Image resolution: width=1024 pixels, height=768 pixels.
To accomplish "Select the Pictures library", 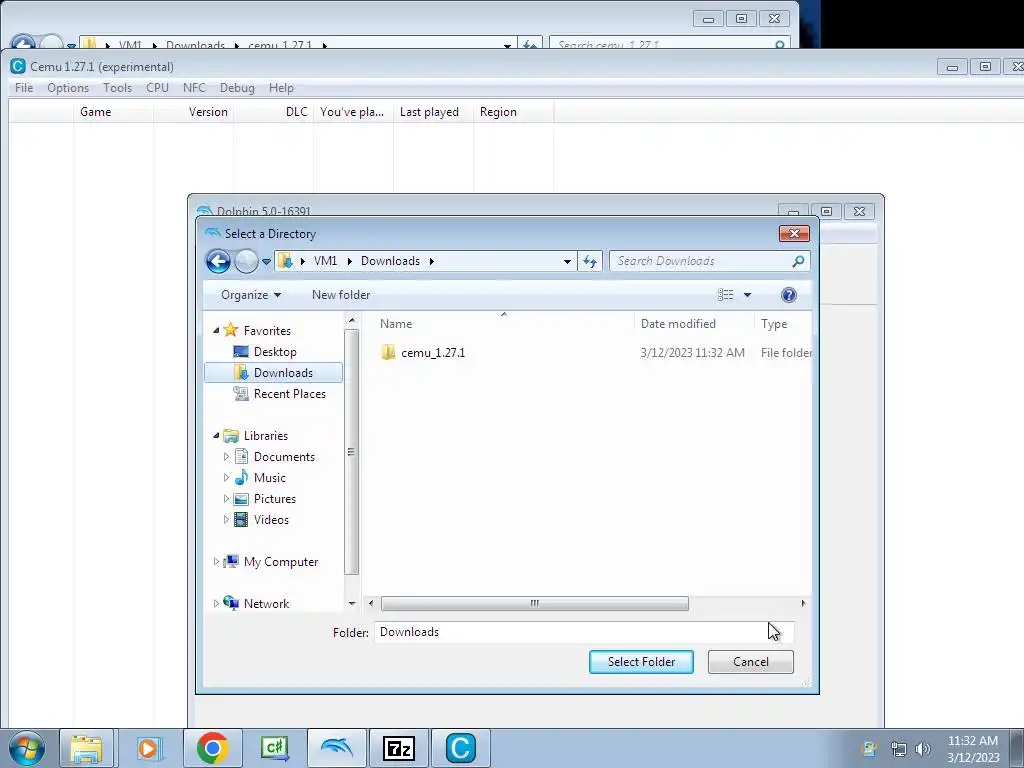I will pos(274,499).
